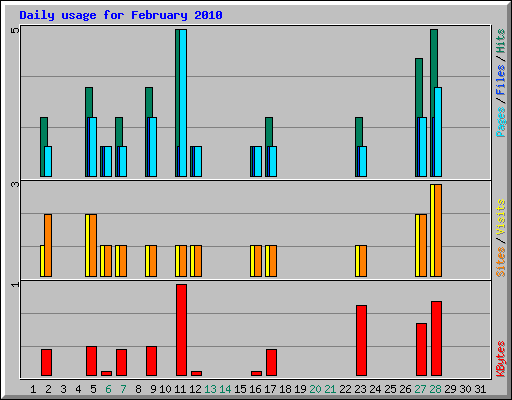Select day label '17' on the x-axis
The width and height of the screenshot is (512, 400).
270,389
